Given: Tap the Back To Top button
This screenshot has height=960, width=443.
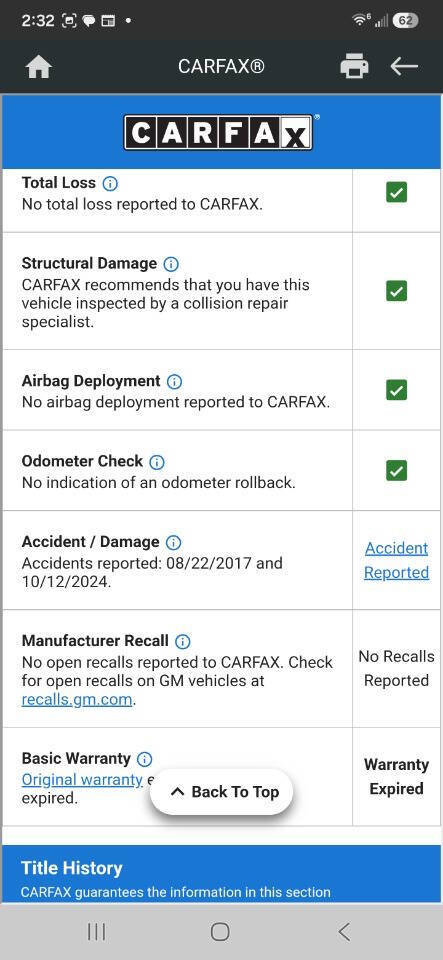Looking at the screenshot, I should click(x=222, y=792).
